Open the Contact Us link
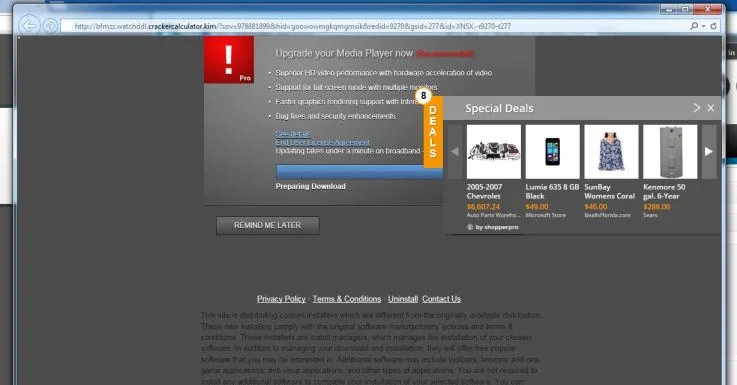The image size is (737, 385). click(x=441, y=299)
